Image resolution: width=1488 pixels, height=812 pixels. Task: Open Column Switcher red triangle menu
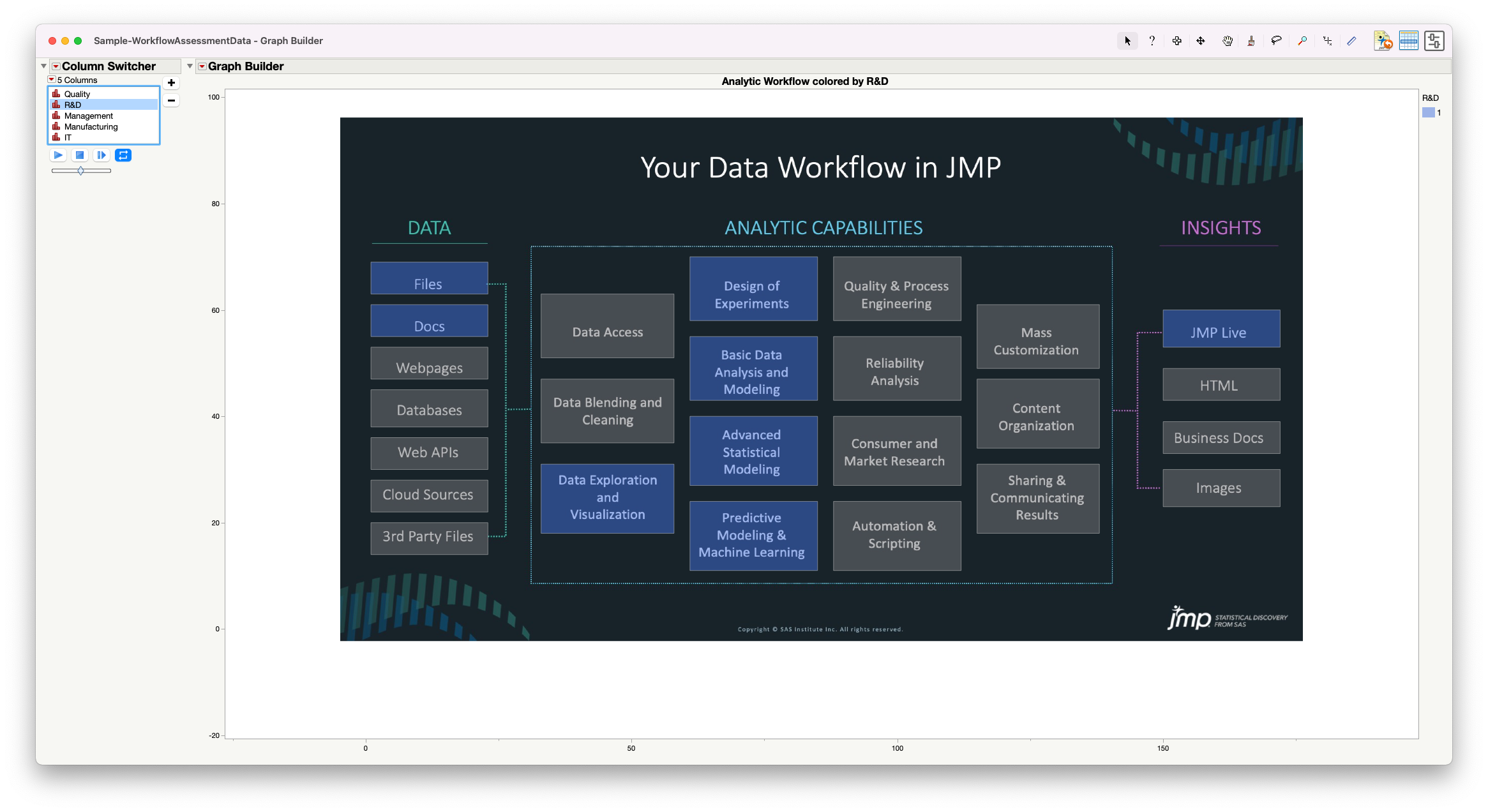(x=56, y=66)
